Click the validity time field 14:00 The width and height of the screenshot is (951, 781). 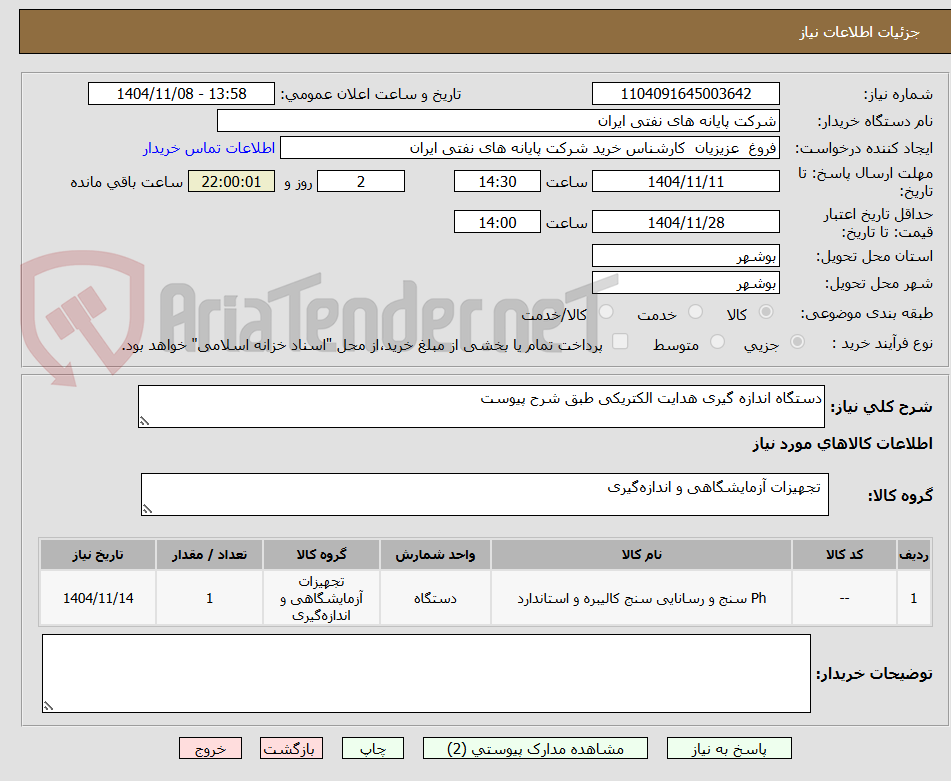click(x=497, y=222)
